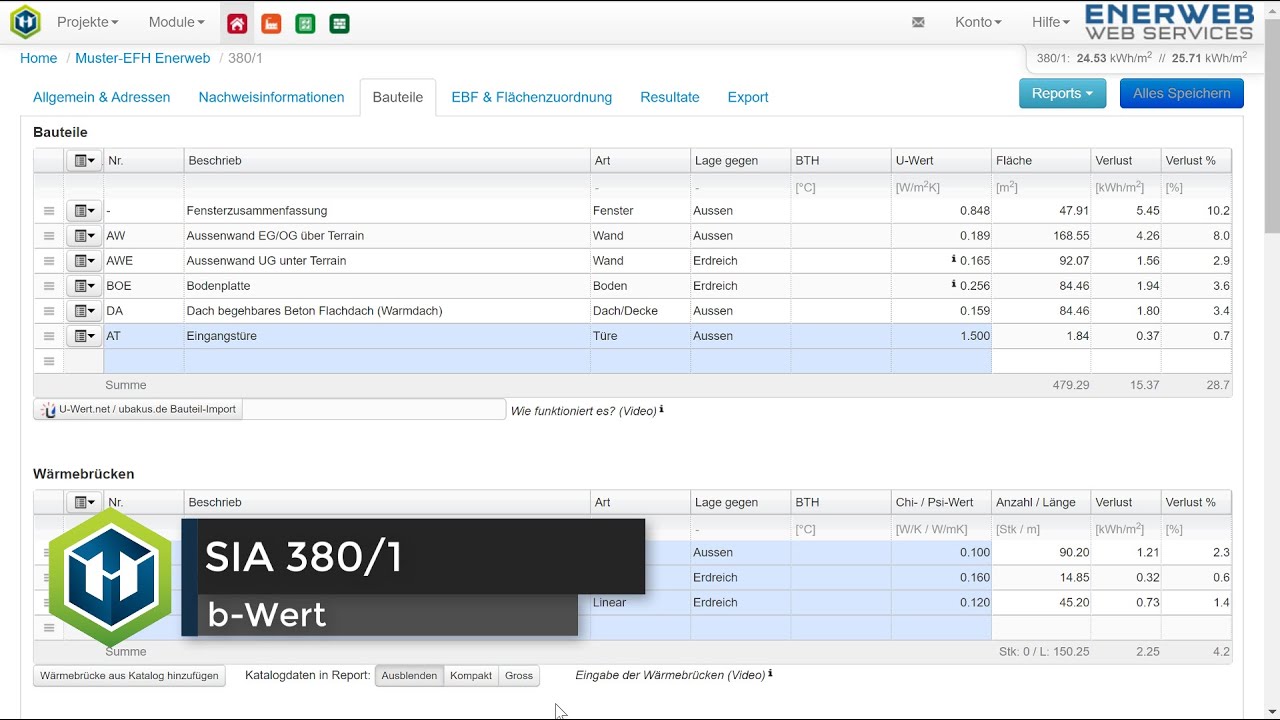This screenshot has height=720, width=1280.
Task: Open Wärmebrücken table header menu dropdown
Action: [84, 502]
